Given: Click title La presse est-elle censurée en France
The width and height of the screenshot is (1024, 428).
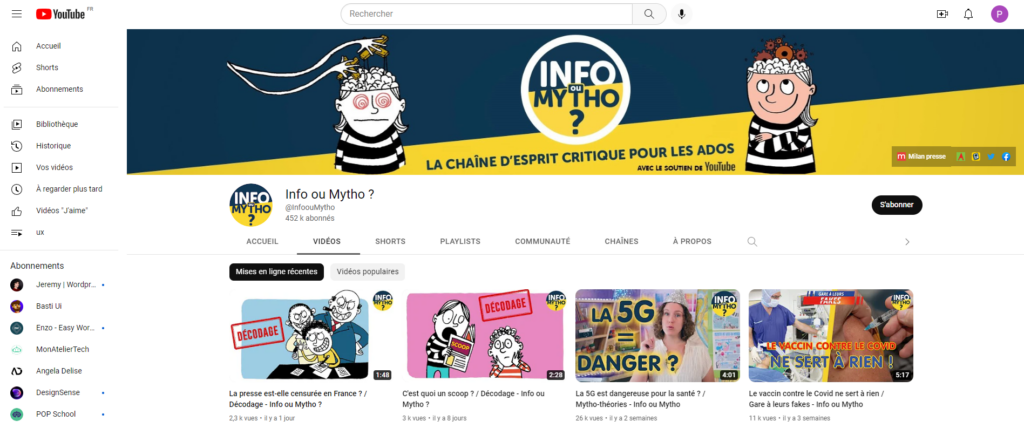Looking at the screenshot, I should pos(296,399).
